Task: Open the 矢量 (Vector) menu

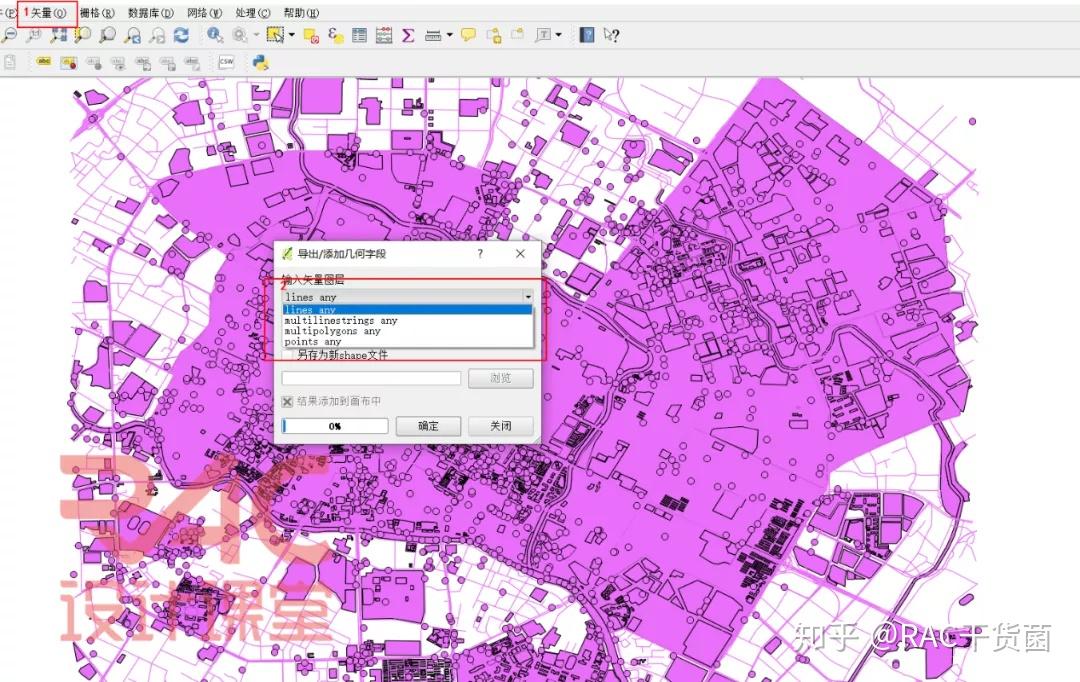Action: [x=48, y=13]
